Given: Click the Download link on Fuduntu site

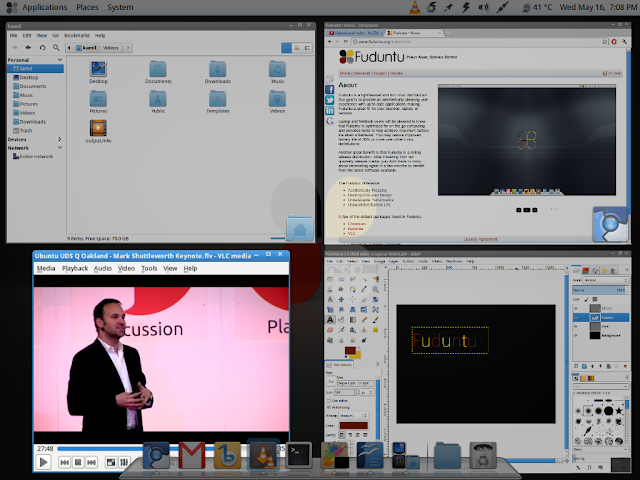Looking at the screenshot, I should coord(362,73).
